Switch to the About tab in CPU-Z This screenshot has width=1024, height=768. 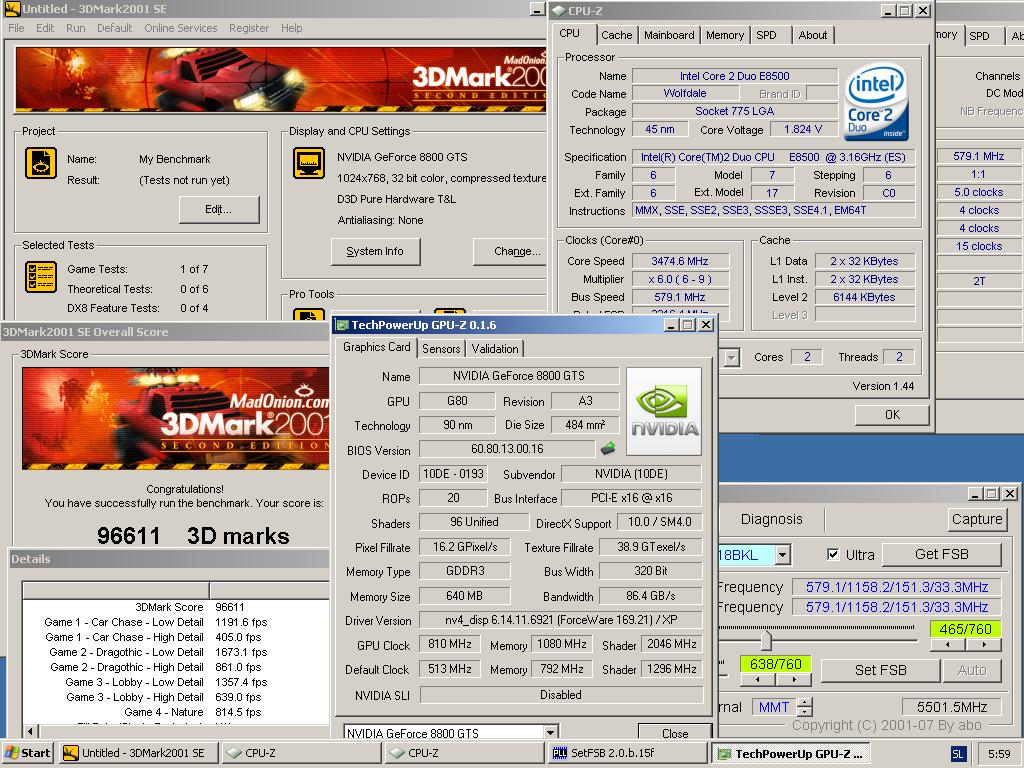[813, 35]
